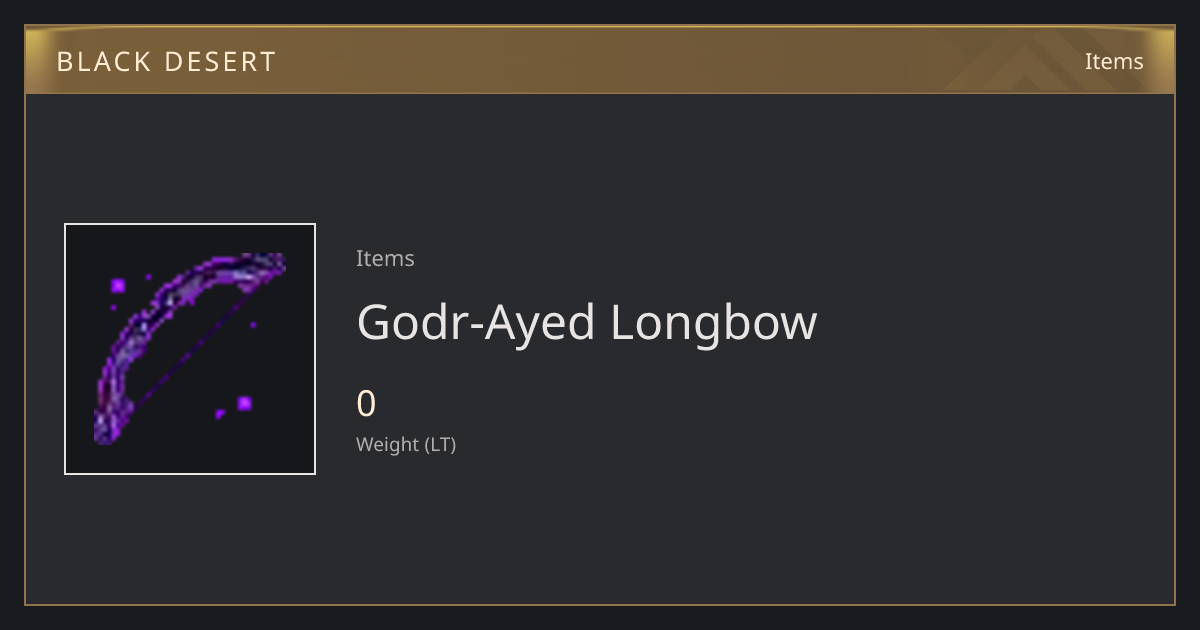This screenshot has height=630, width=1200.
Task: Click the lower tip of the purple bow
Action: coord(105,431)
